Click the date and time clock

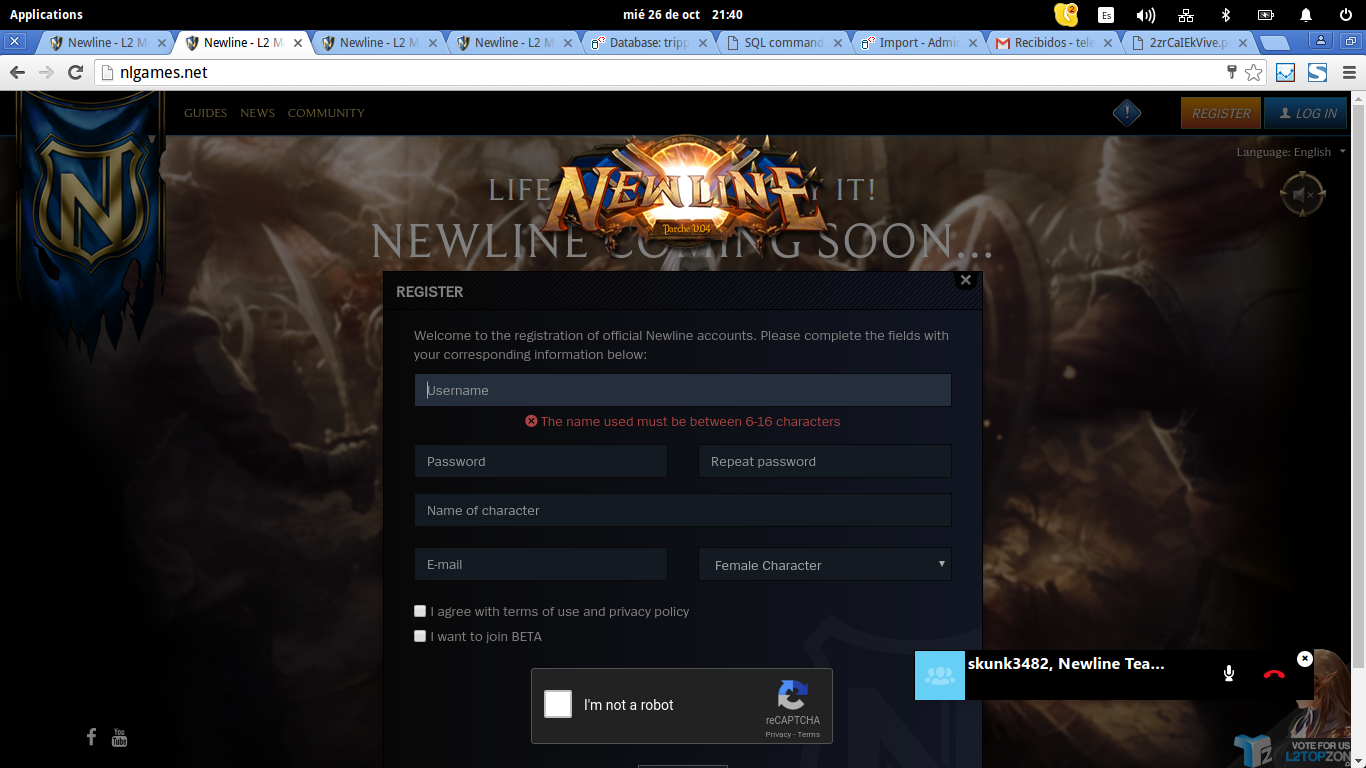click(683, 14)
